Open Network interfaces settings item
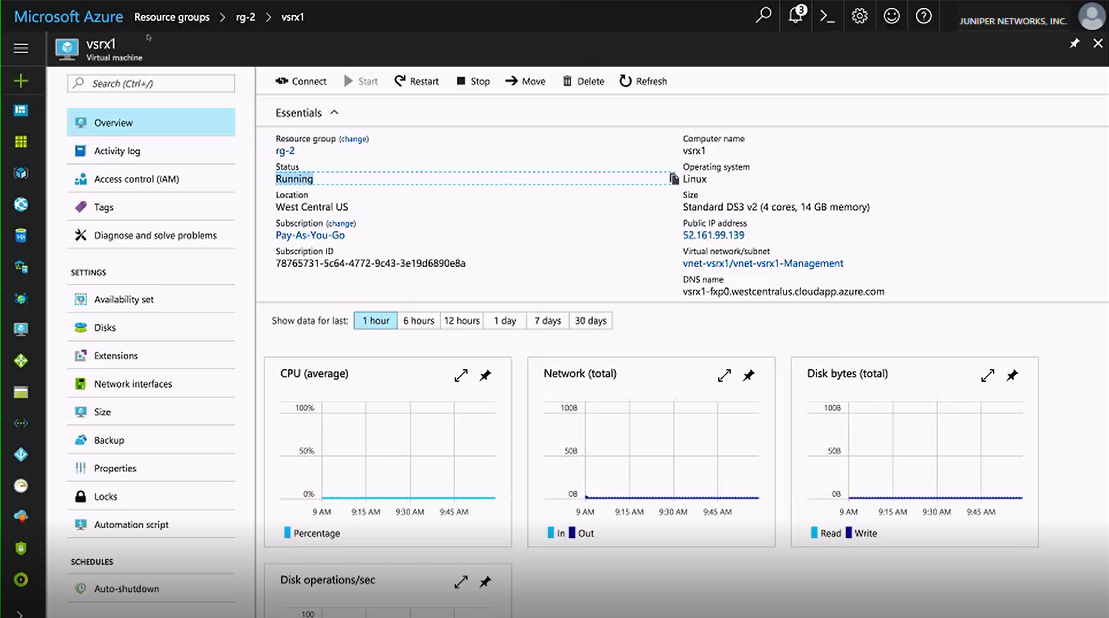This screenshot has width=1109, height=618. 132,384
